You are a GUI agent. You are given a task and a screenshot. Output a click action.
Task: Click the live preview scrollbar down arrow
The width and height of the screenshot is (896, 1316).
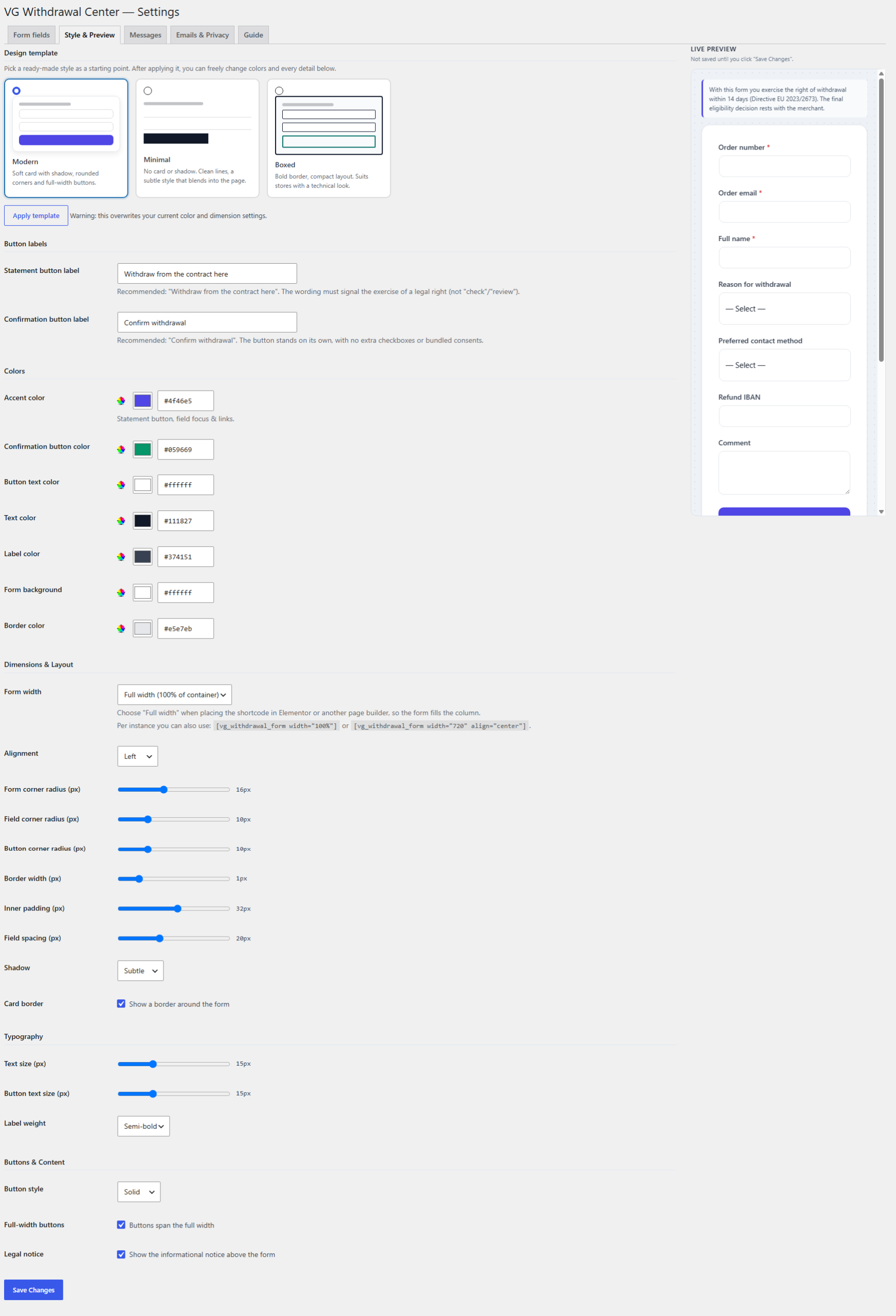881,512
